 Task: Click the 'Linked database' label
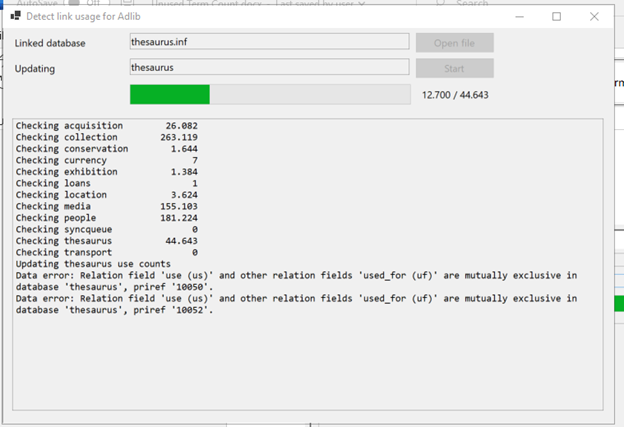[x=50, y=43]
